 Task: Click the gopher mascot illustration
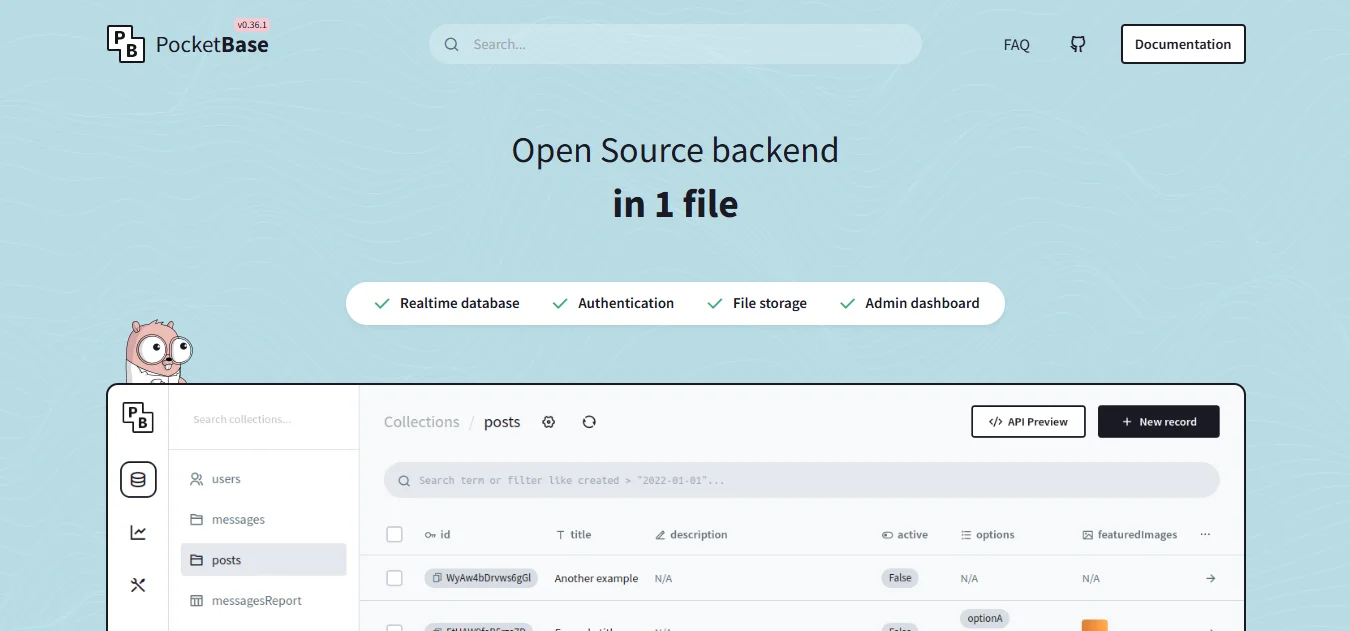[x=158, y=351]
